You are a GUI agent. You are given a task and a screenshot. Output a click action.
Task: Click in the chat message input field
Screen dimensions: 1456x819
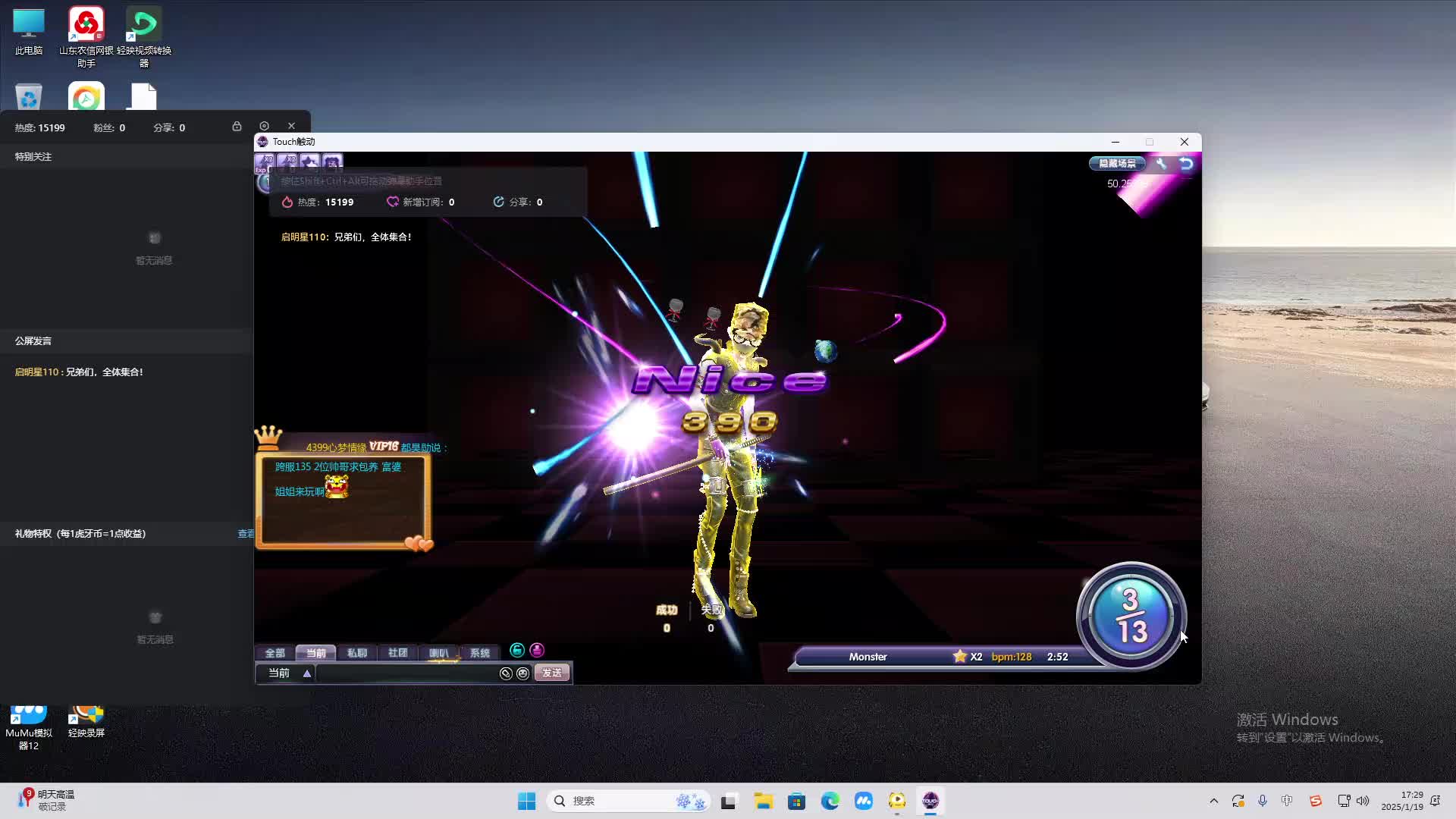[x=406, y=673]
